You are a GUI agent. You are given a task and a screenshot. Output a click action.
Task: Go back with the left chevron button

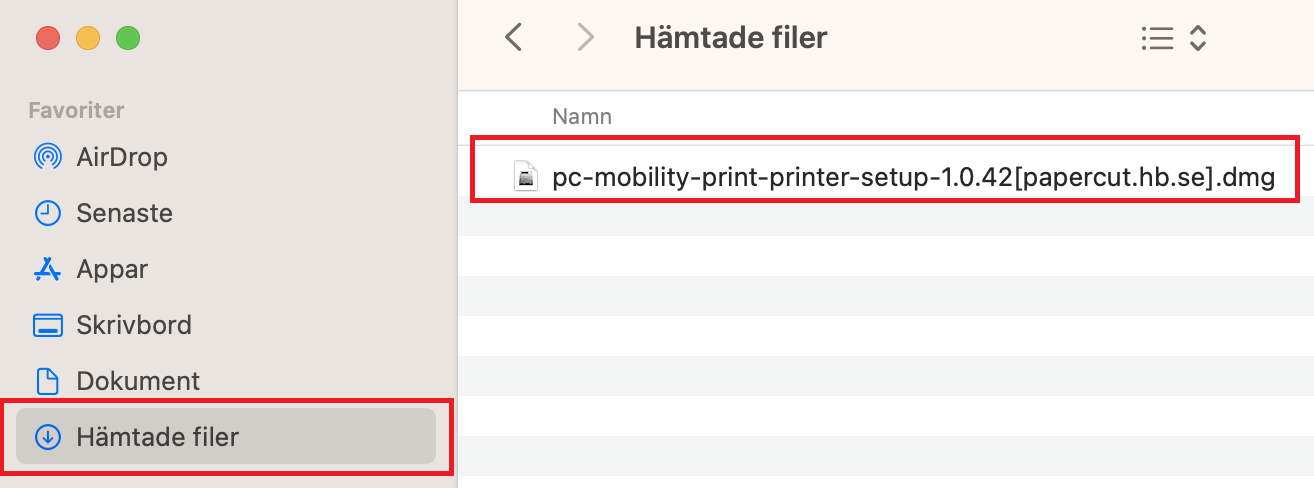pyautogui.click(x=514, y=38)
